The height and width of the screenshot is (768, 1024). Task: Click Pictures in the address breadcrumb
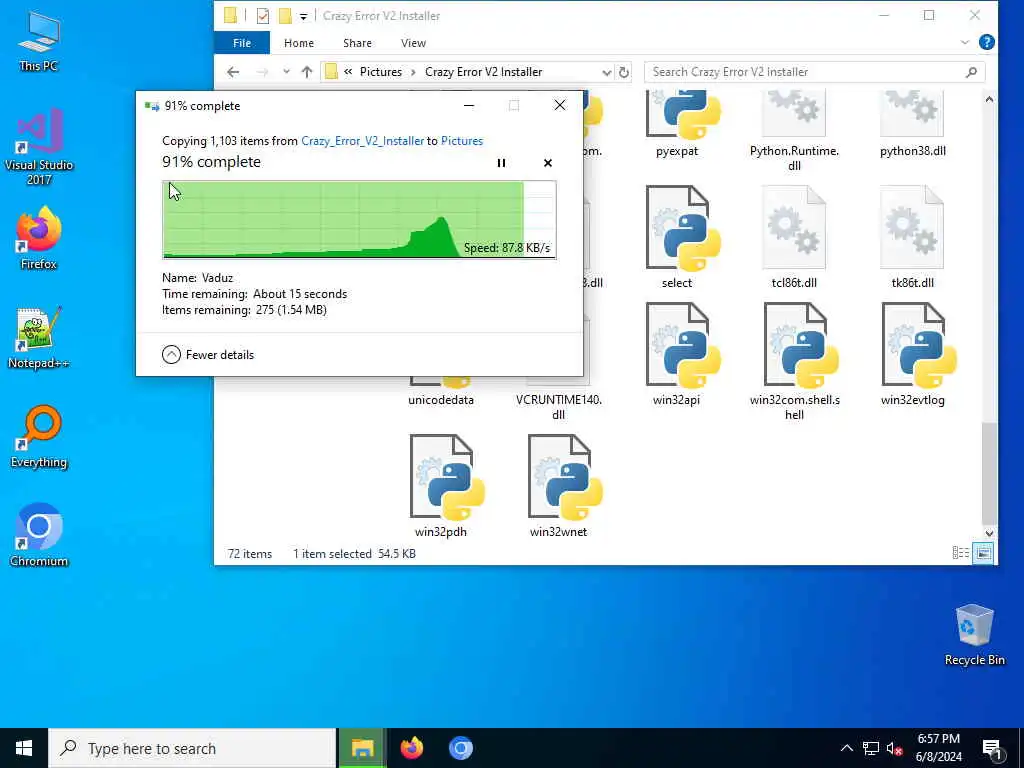pyautogui.click(x=381, y=72)
